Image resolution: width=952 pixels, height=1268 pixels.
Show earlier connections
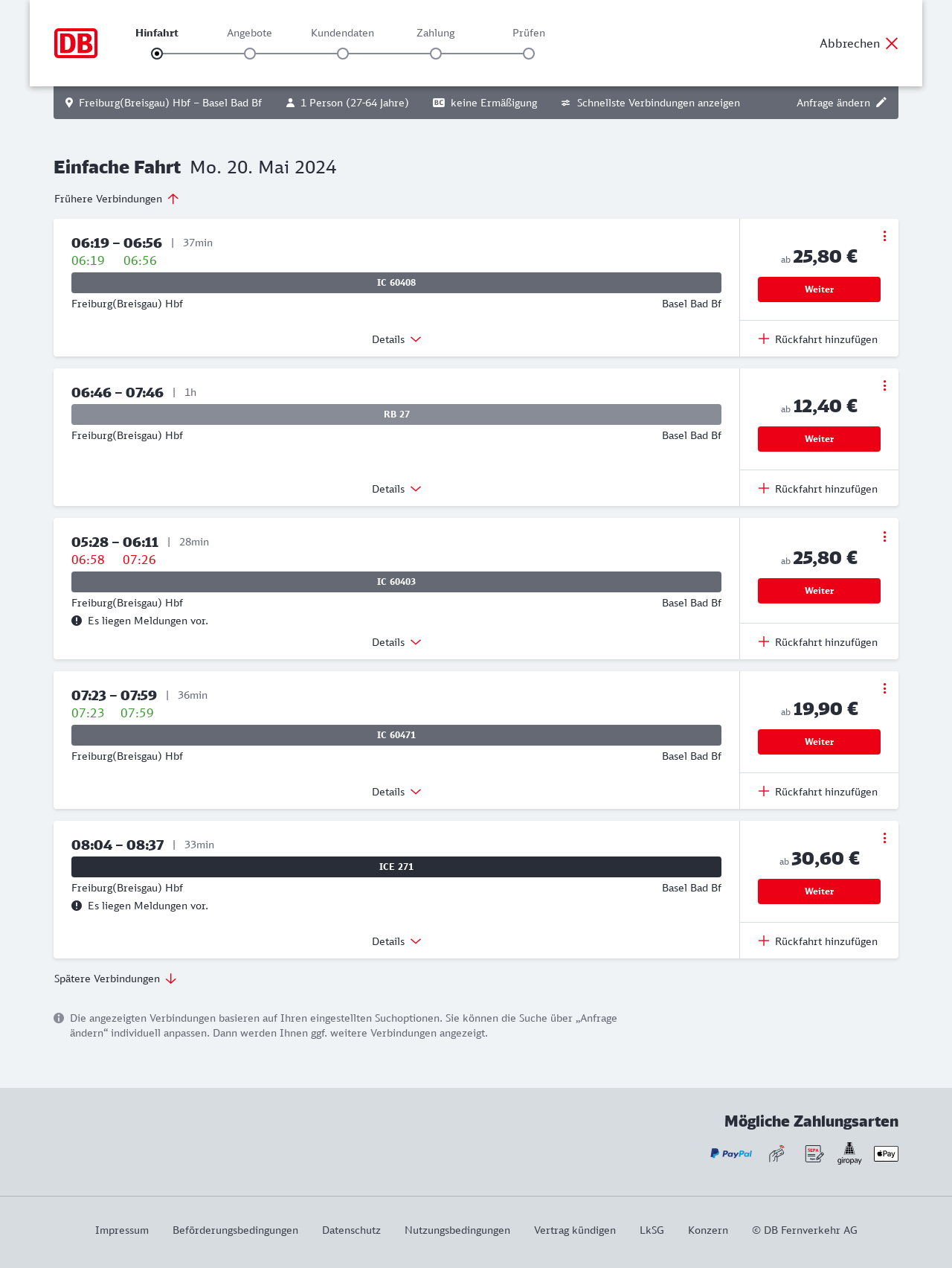(117, 199)
